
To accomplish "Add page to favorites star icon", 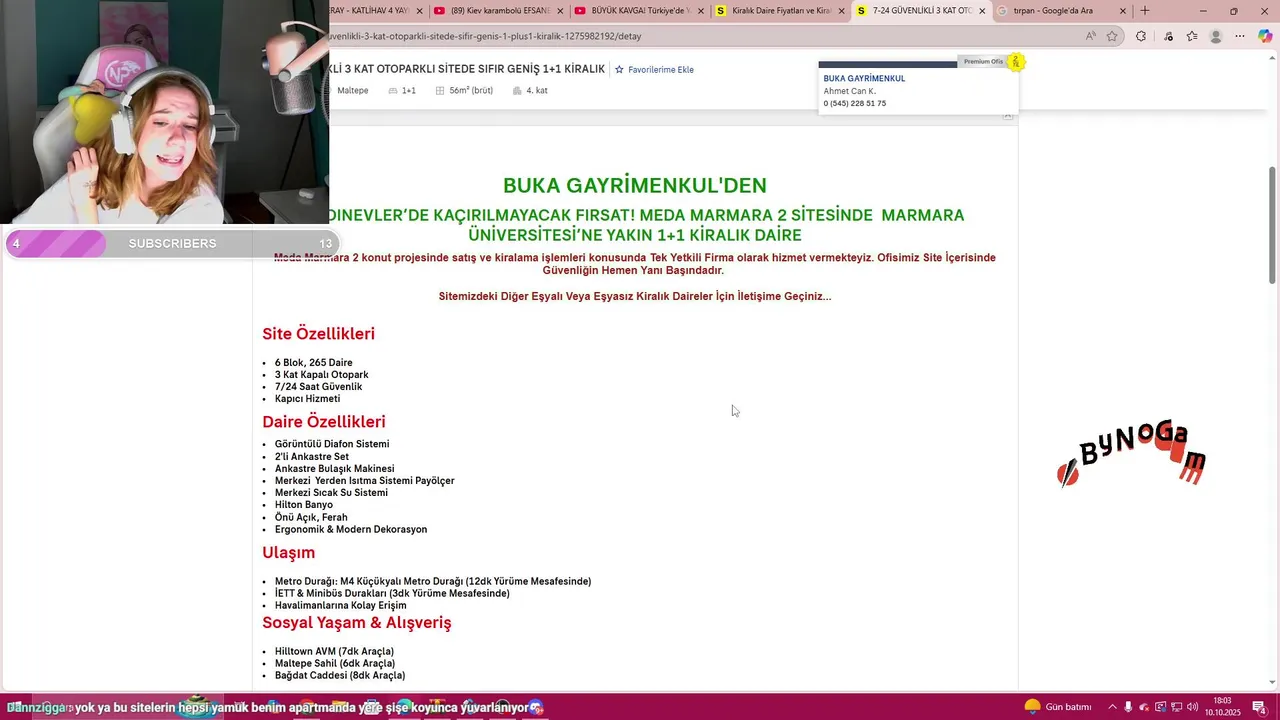I will click(x=1112, y=36).
